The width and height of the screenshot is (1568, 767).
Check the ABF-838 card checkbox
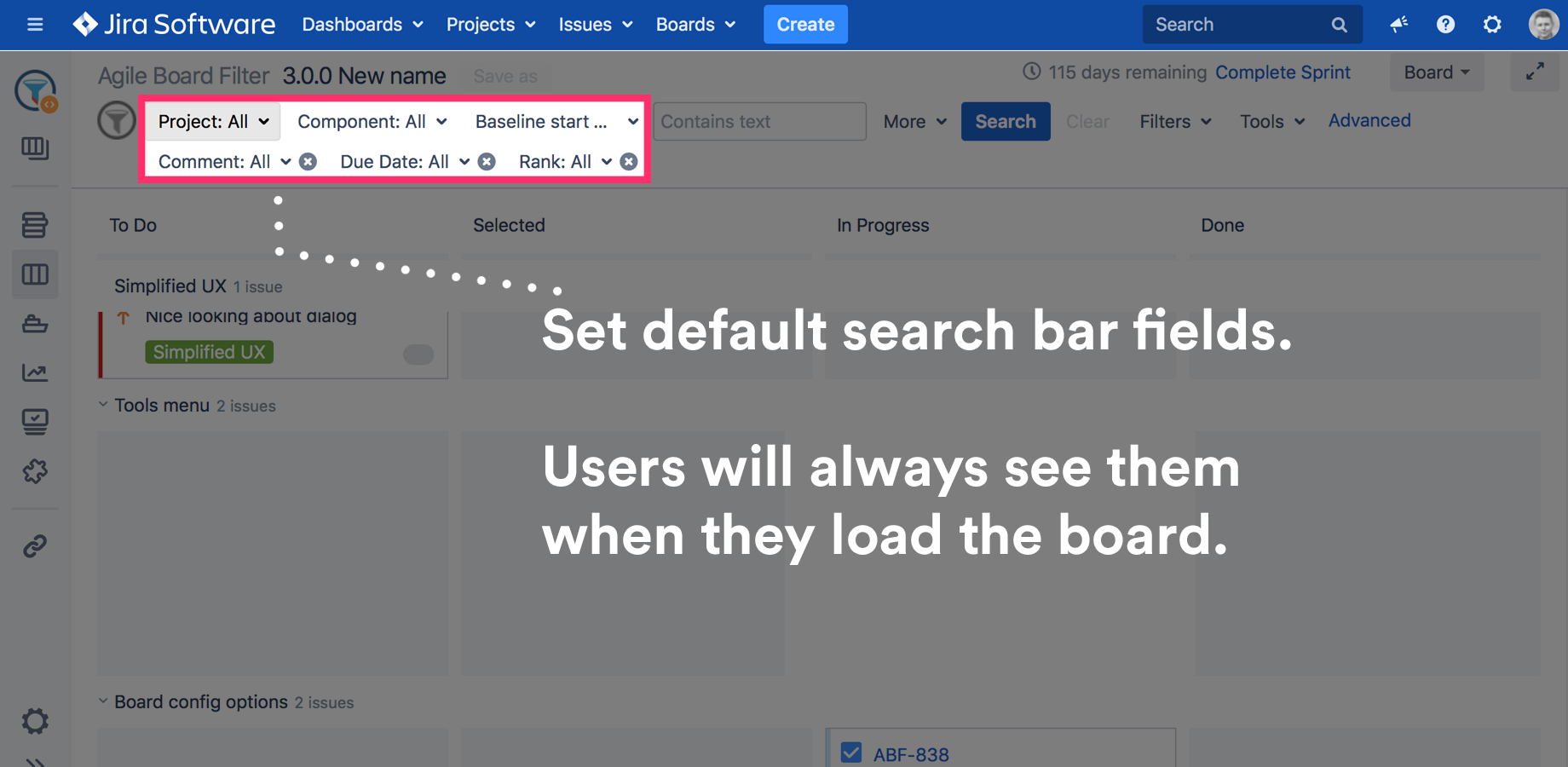point(850,752)
